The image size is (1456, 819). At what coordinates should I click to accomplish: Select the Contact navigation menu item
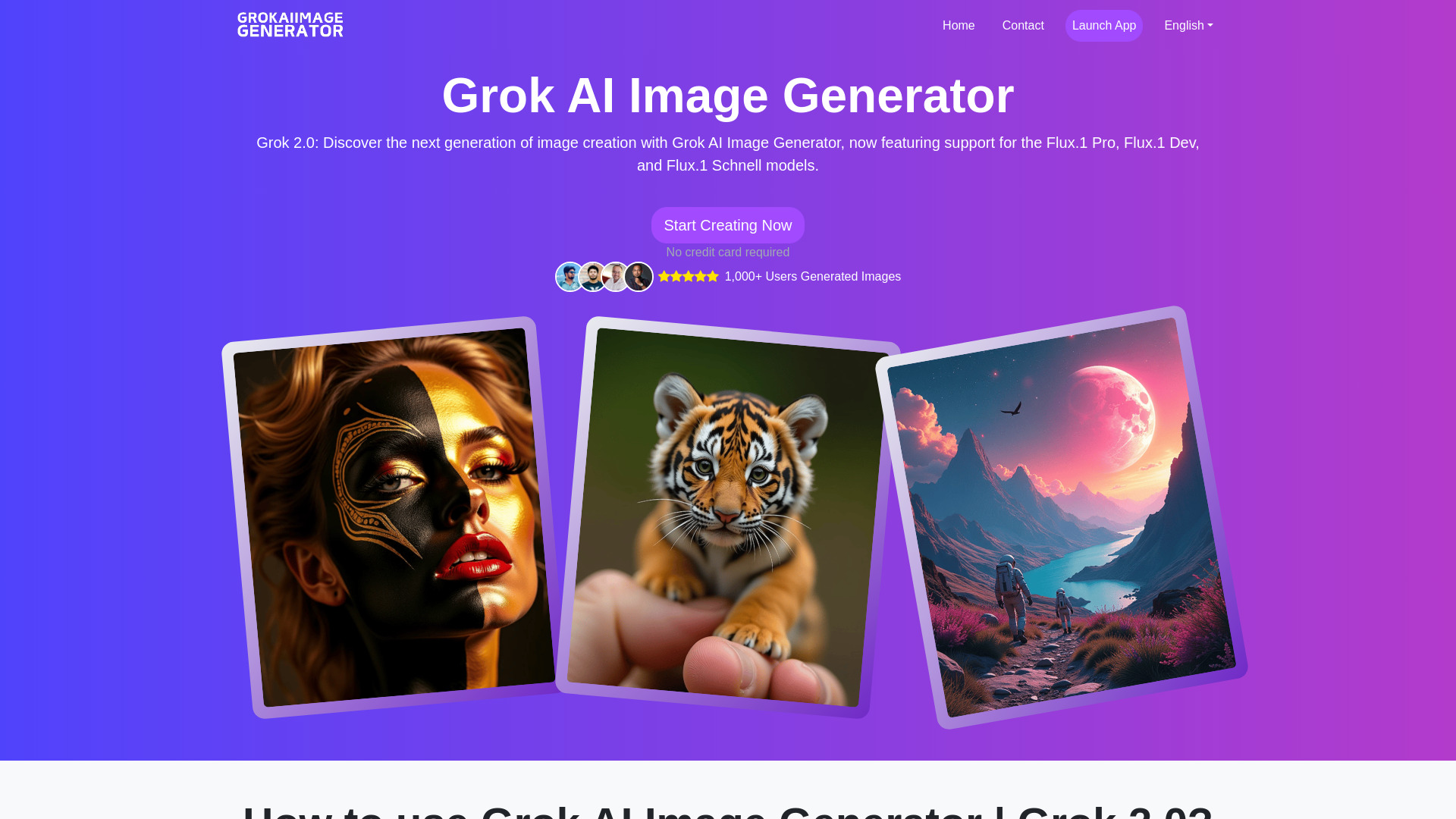click(1022, 25)
